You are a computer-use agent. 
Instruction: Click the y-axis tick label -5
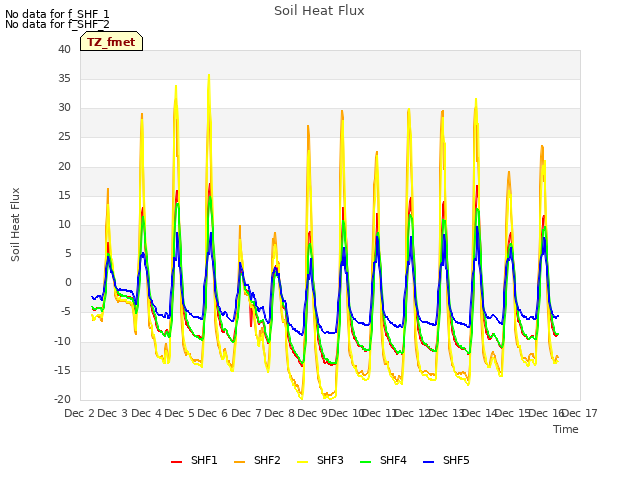(x=64, y=312)
